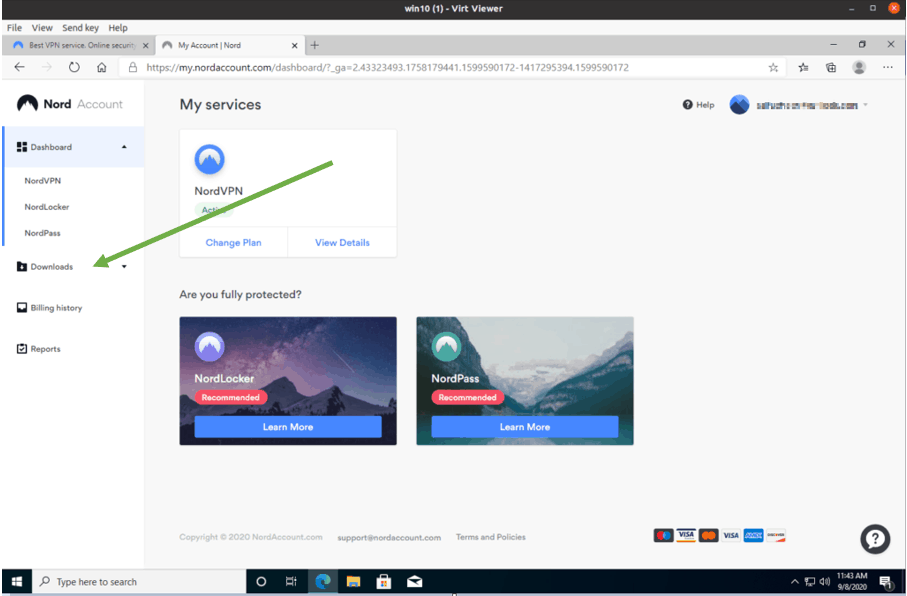Image resolution: width=907 pixels, height=596 pixels.
Task: Click the address bar URL
Action: pos(388,67)
